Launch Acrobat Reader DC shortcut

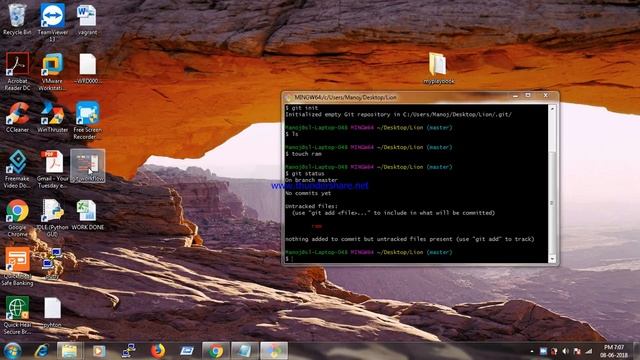pyautogui.click(x=17, y=71)
